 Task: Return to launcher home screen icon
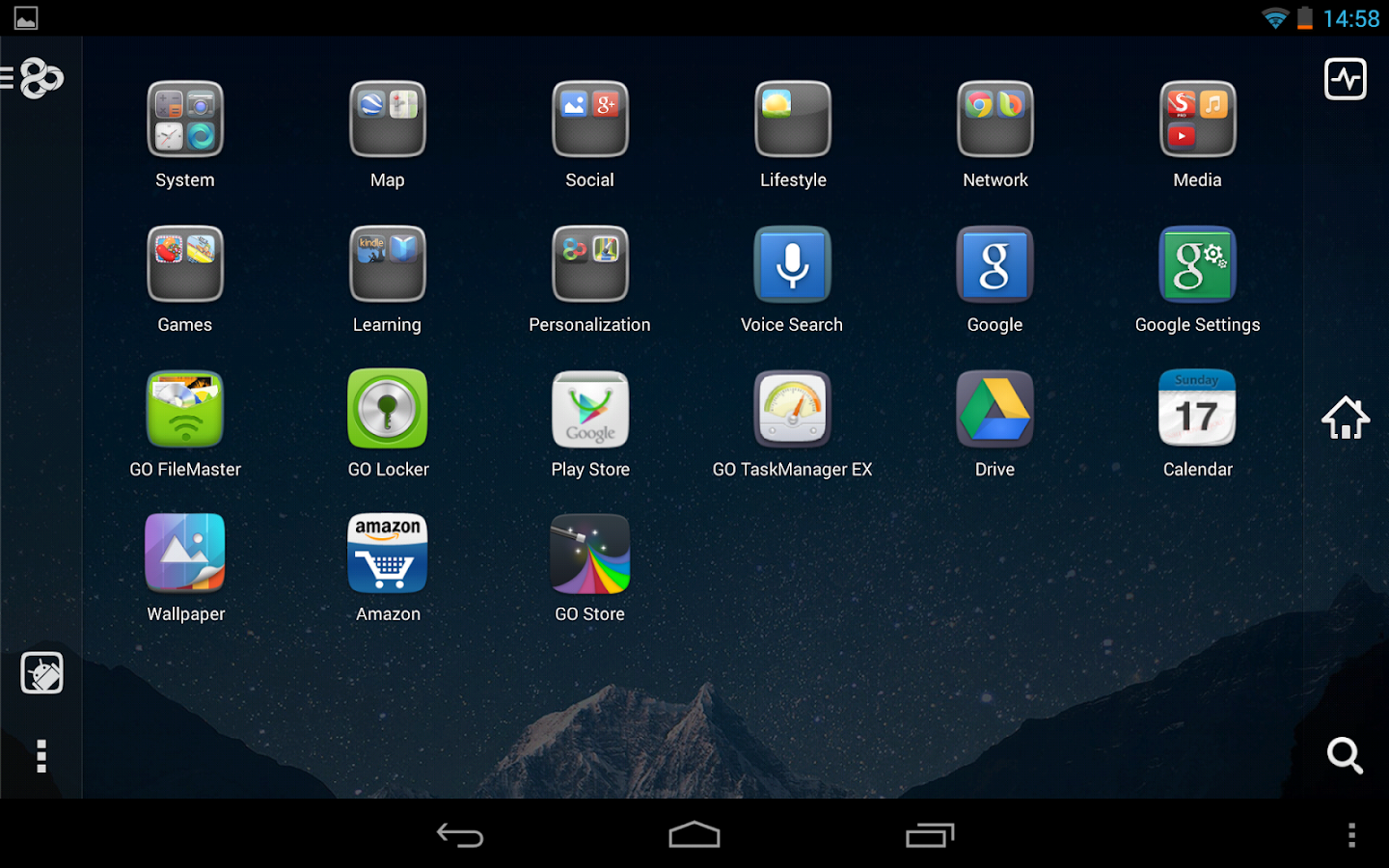click(x=1346, y=419)
